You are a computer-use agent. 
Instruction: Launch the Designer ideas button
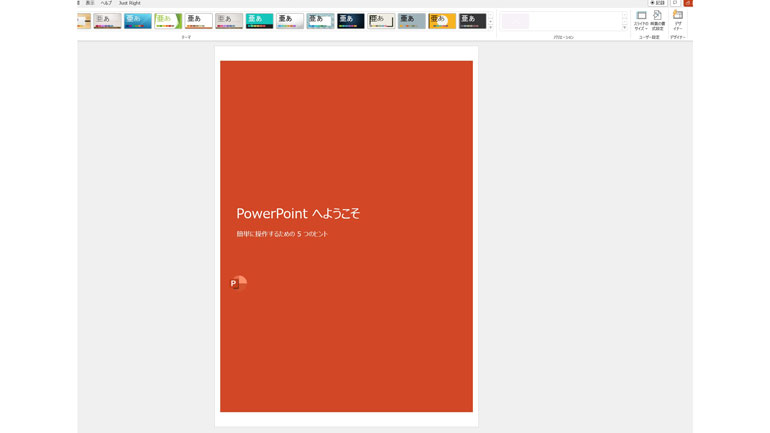(x=678, y=21)
